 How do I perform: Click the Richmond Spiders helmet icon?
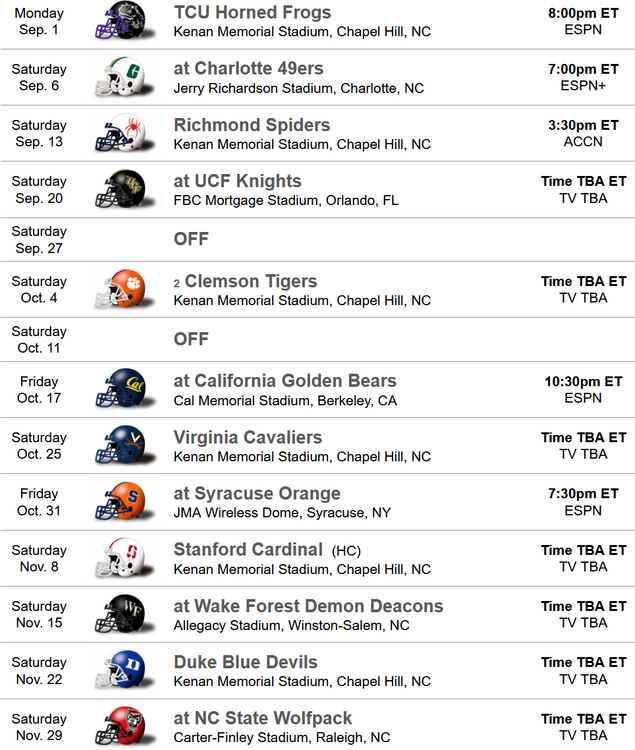[120, 134]
